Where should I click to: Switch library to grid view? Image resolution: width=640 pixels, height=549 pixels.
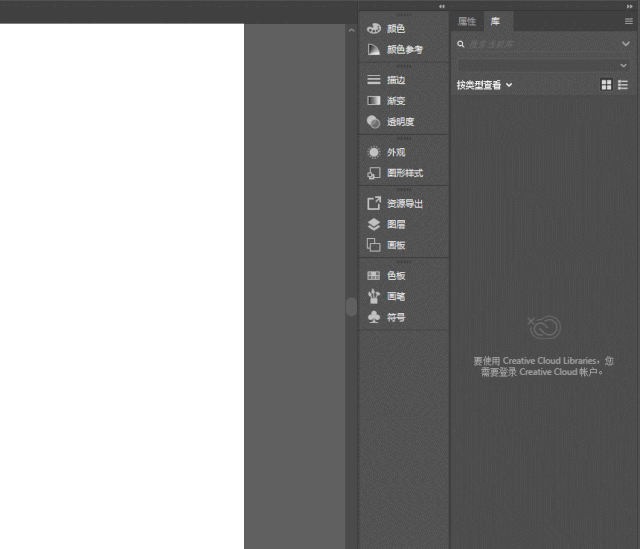click(x=607, y=84)
